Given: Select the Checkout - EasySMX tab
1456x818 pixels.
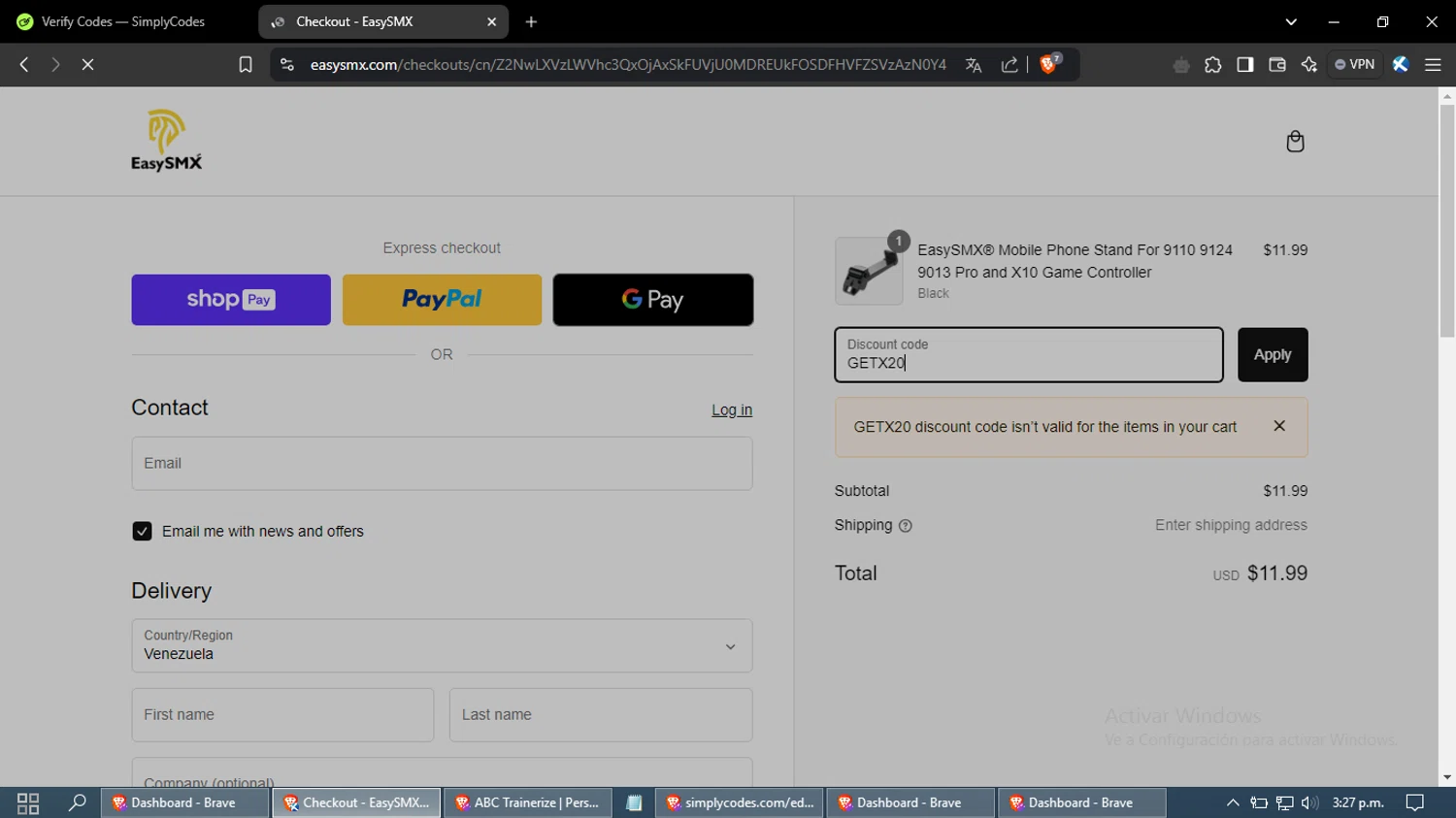Looking at the screenshot, I should (x=383, y=21).
